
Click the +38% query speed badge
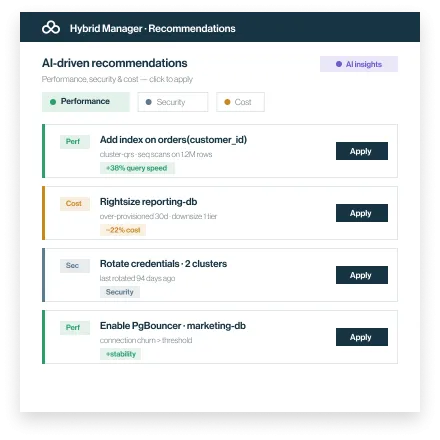137,168
